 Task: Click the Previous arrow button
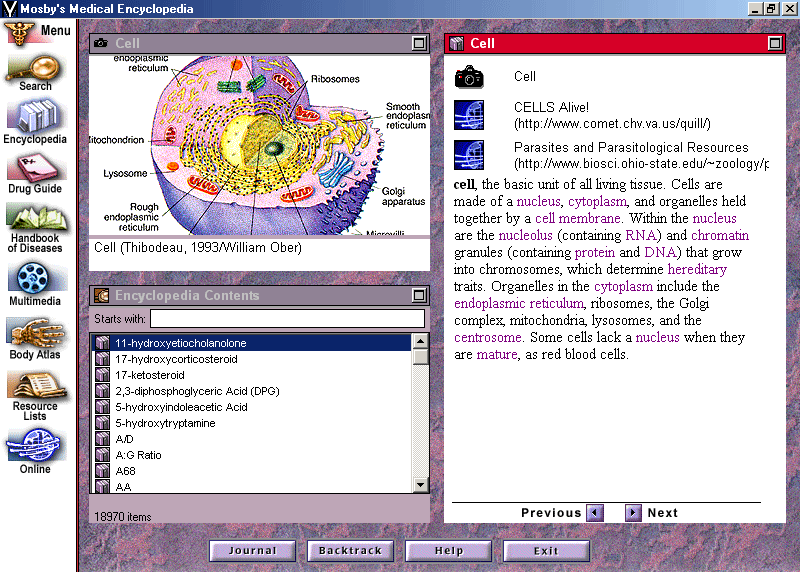pos(595,512)
